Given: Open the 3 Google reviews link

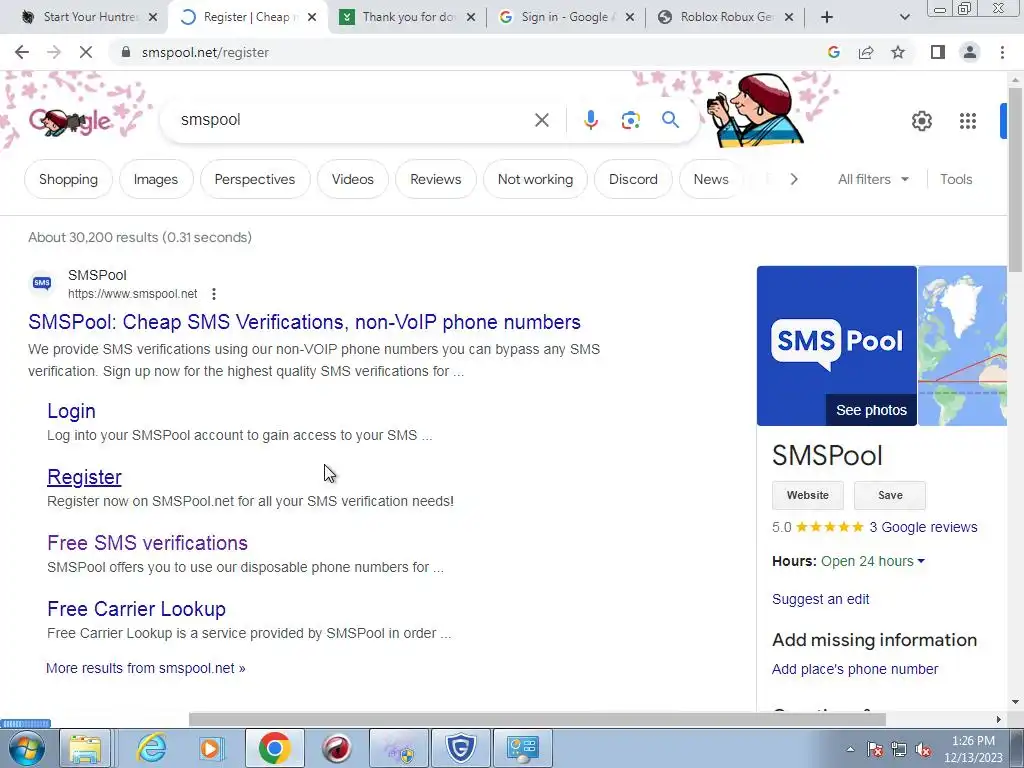Looking at the screenshot, I should click(x=923, y=527).
